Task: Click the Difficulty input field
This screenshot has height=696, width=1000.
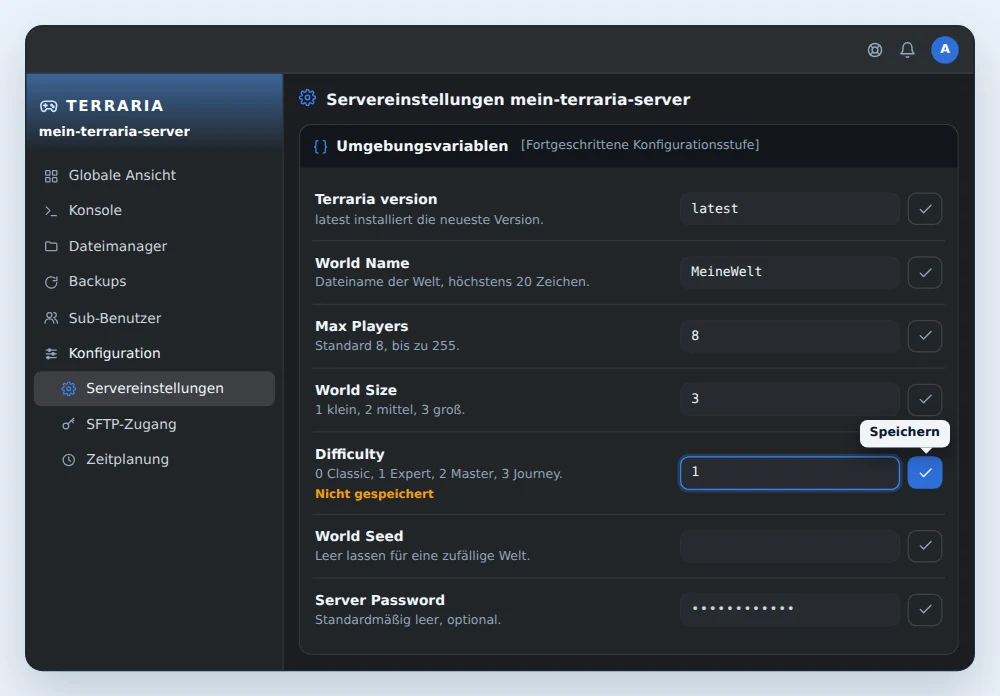Action: coord(790,473)
